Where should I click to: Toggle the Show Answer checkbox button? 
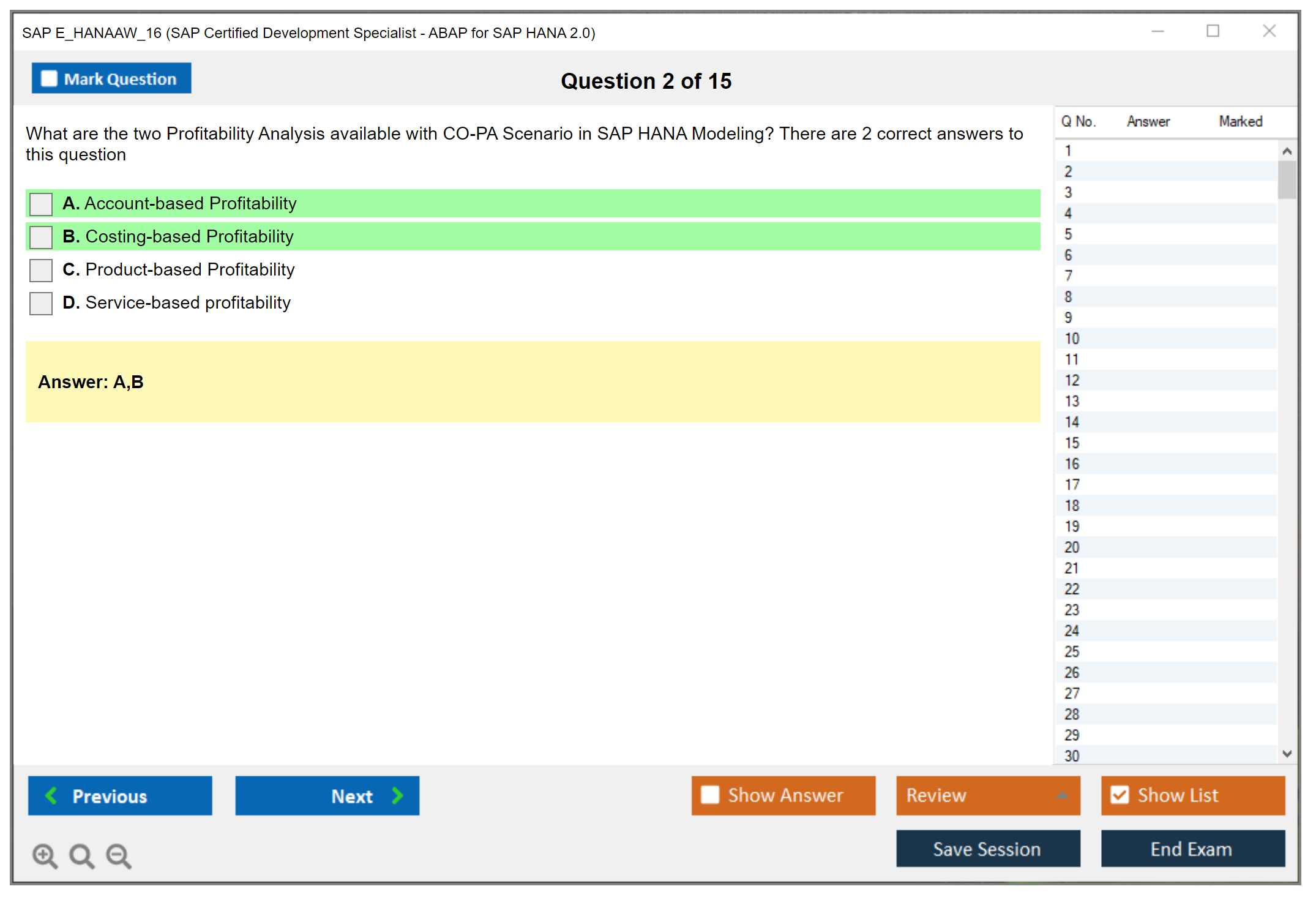[x=710, y=795]
